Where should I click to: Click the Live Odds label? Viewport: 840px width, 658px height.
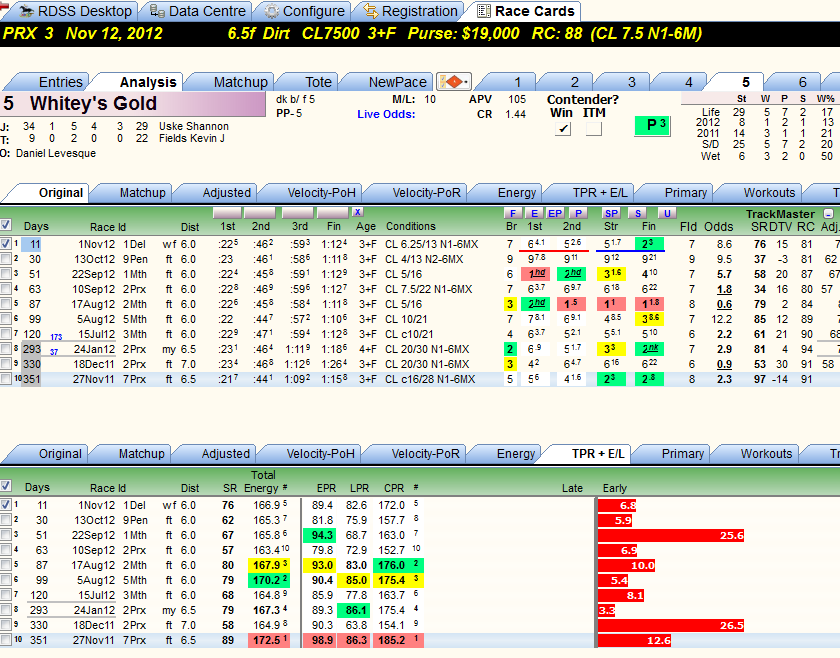point(386,114)
